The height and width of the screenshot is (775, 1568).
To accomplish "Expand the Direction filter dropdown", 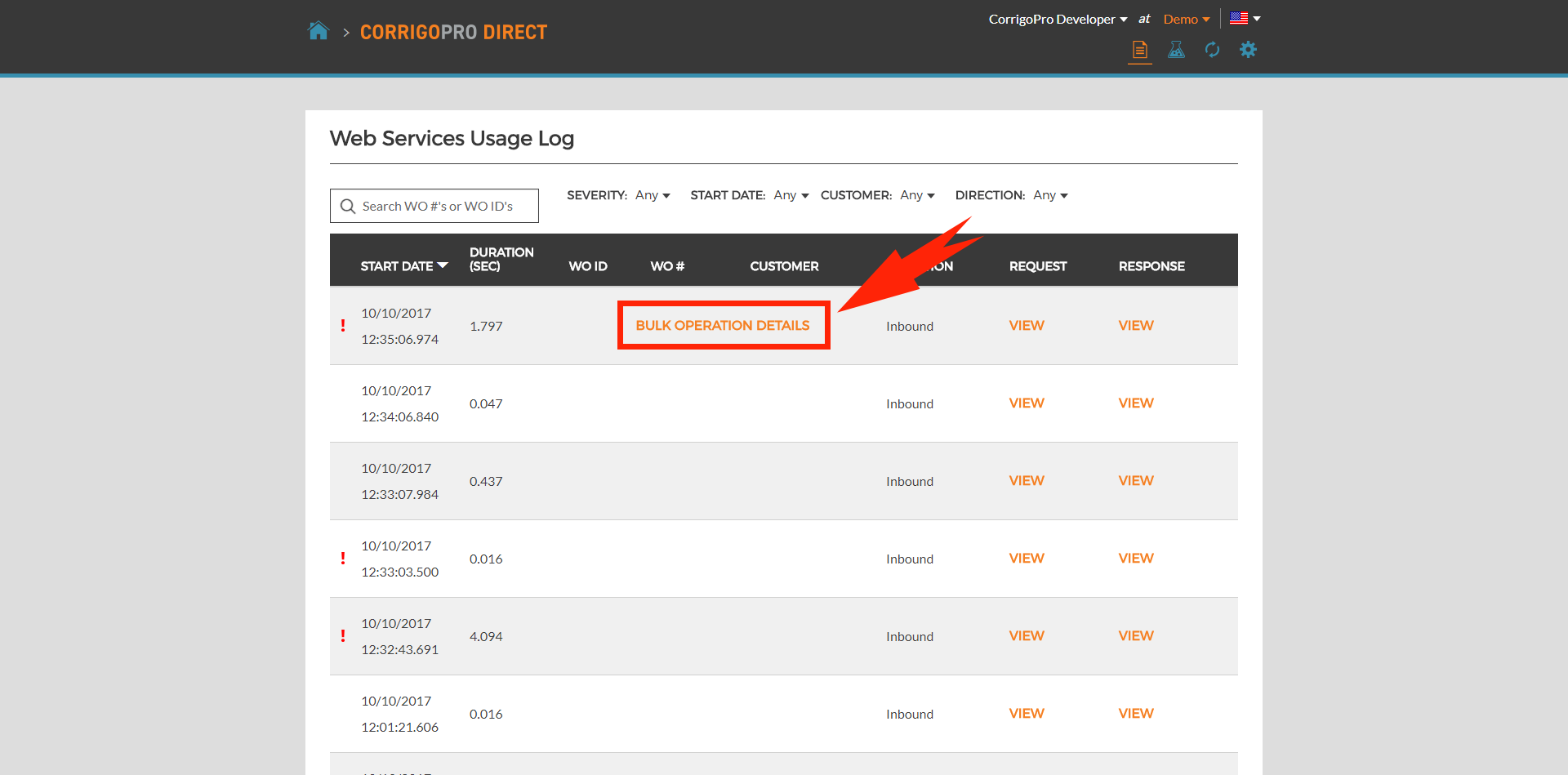I will point(1050,195).
